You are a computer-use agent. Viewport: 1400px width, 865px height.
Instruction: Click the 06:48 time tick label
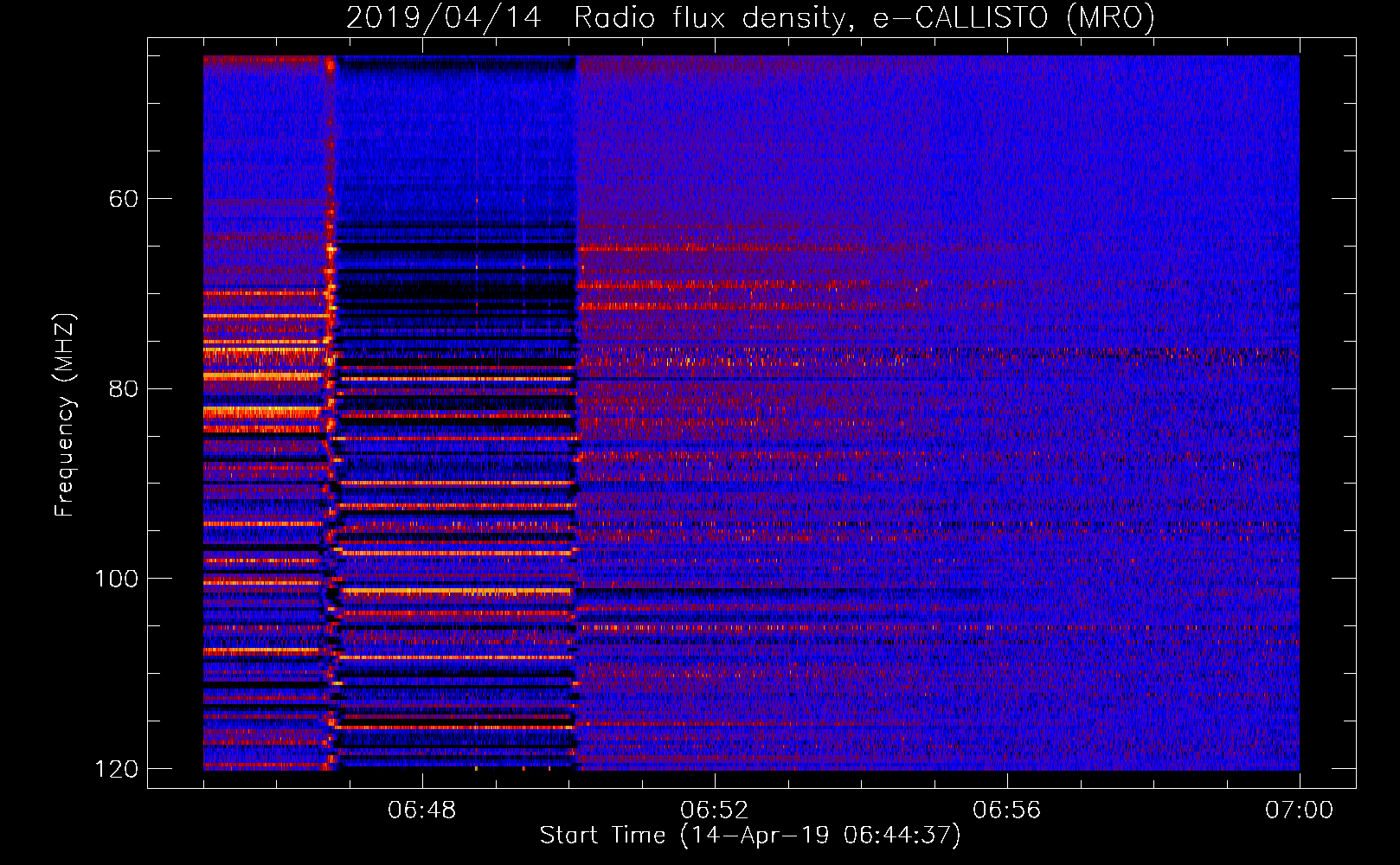(422, 811)
